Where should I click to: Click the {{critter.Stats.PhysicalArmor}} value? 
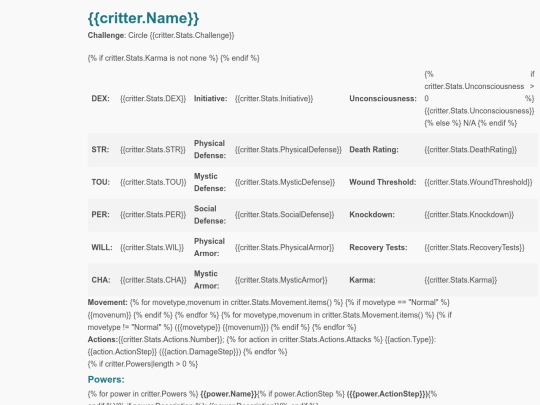[284, 248]
